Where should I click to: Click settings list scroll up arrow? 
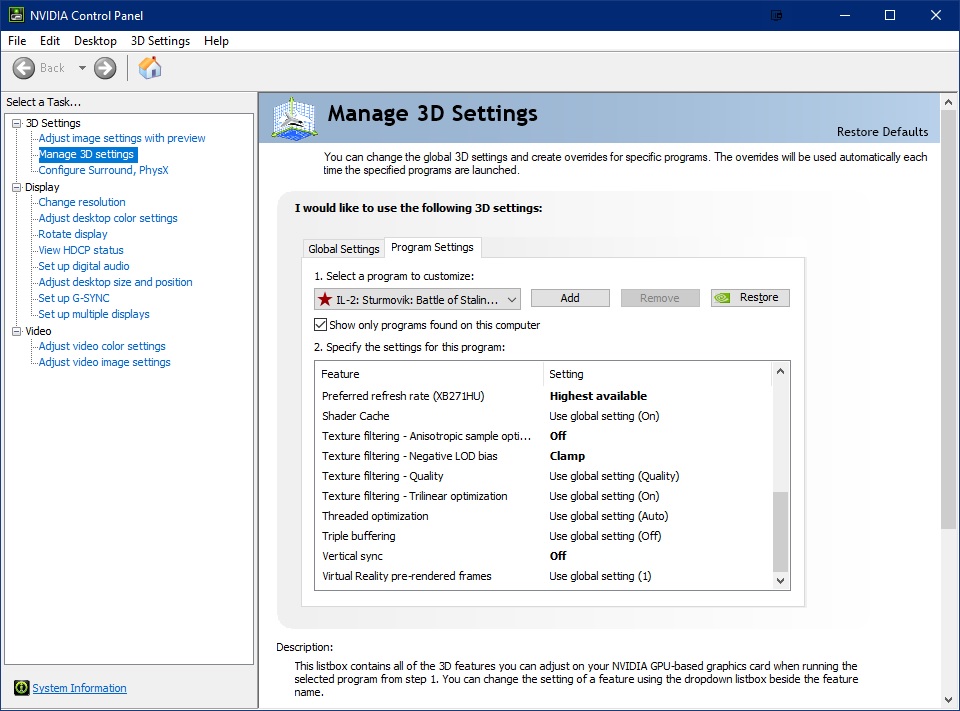click(x=780, y=371)
